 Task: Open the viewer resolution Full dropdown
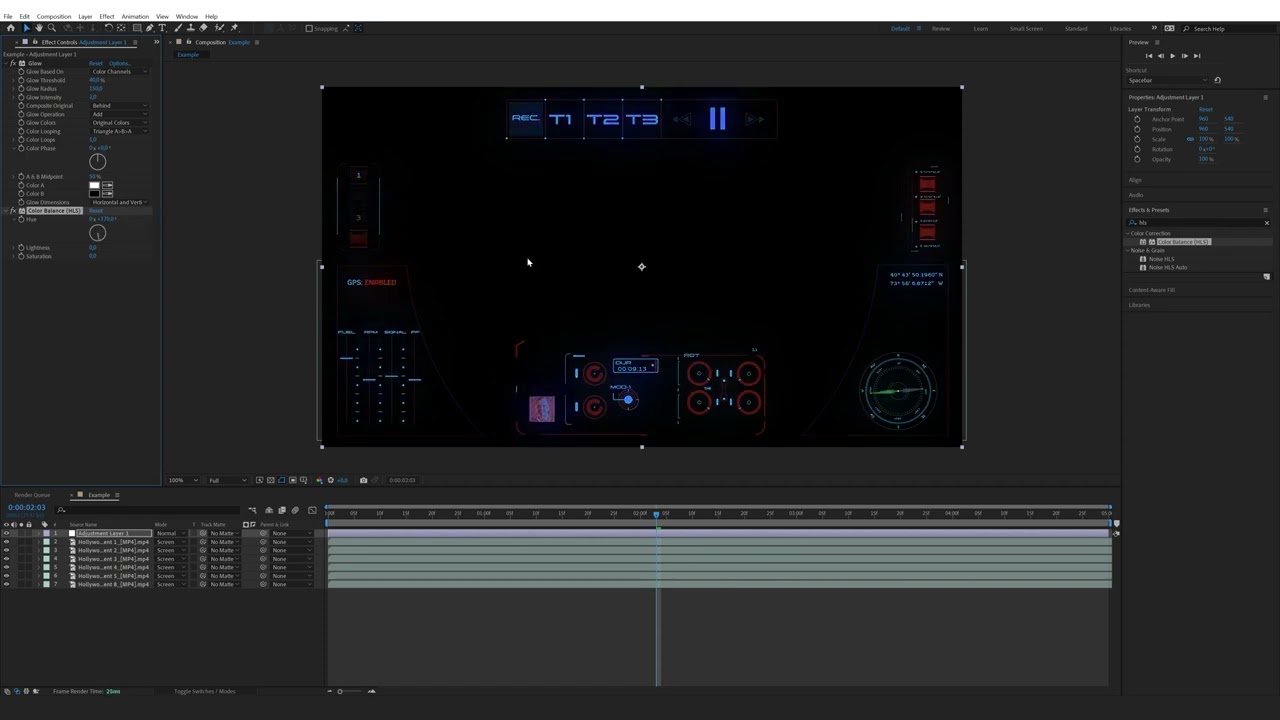coord(227,480)
